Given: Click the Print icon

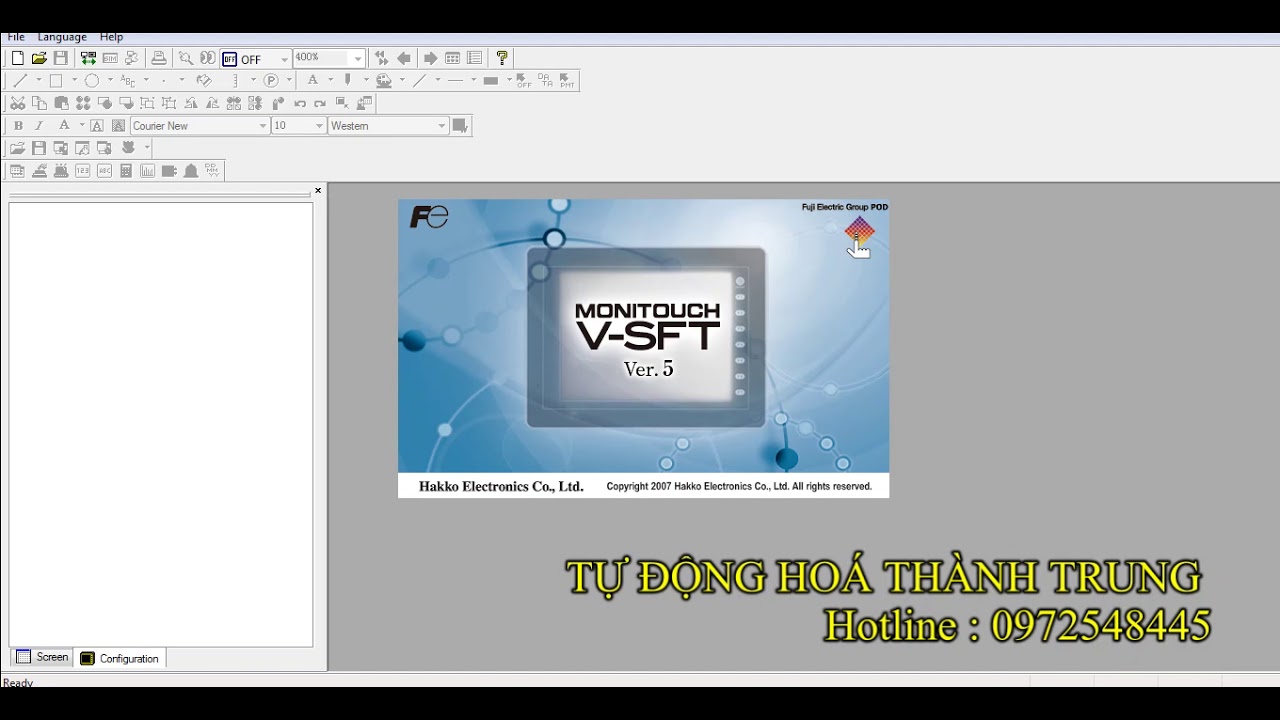Looking at the screenshot, I should click(x=158, y=58).
